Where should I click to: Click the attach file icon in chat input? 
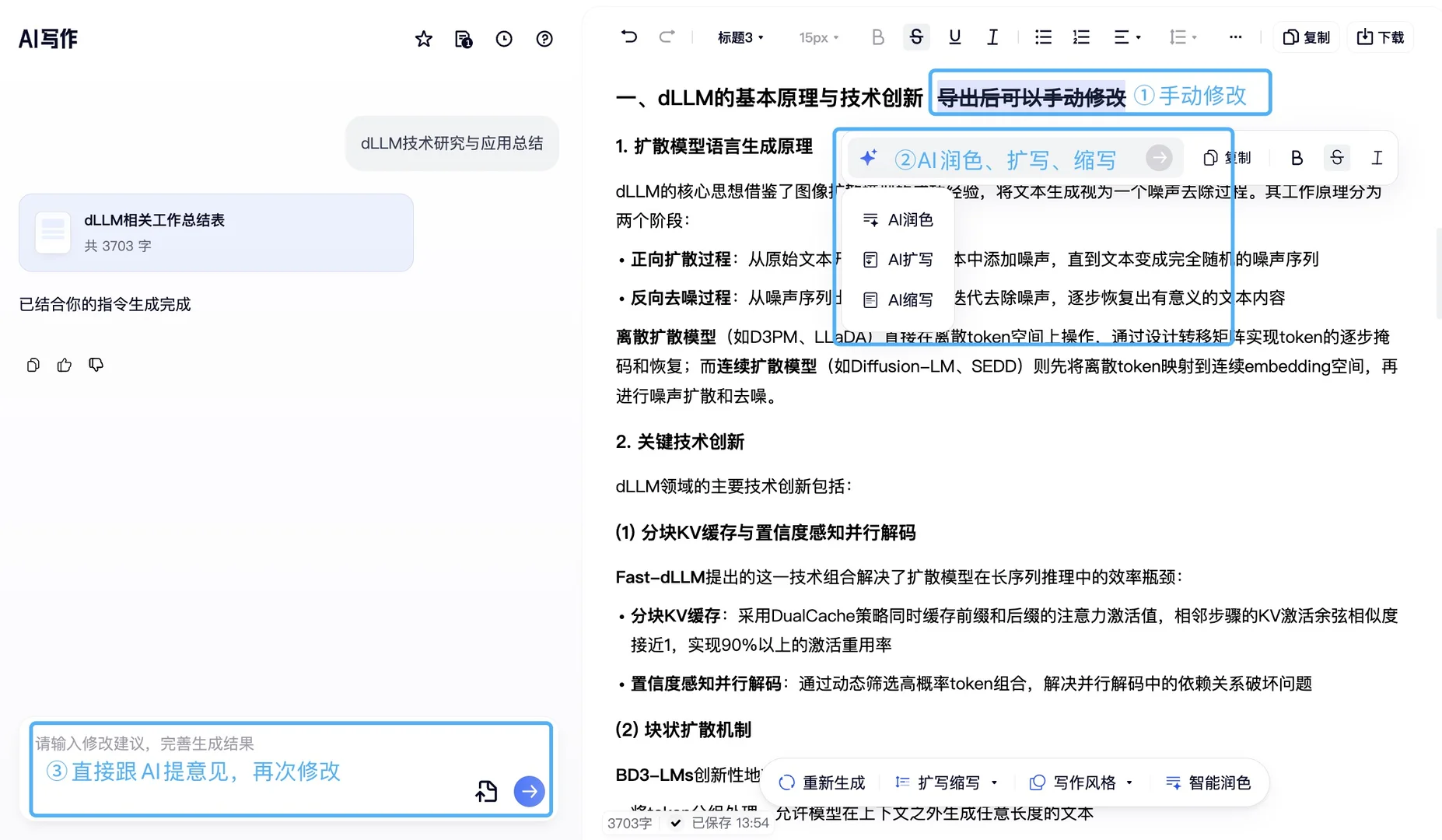[x=486, y=791]
